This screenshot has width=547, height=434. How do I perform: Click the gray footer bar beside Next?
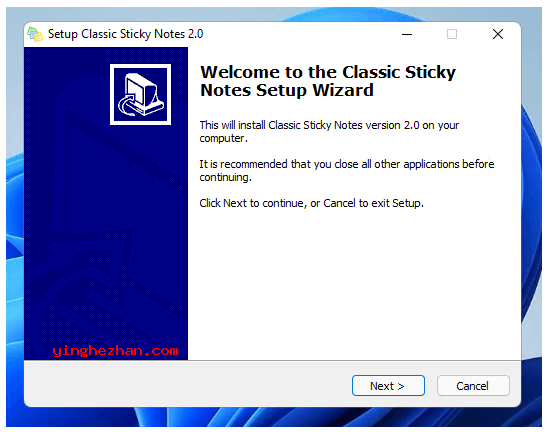(188, 384)
